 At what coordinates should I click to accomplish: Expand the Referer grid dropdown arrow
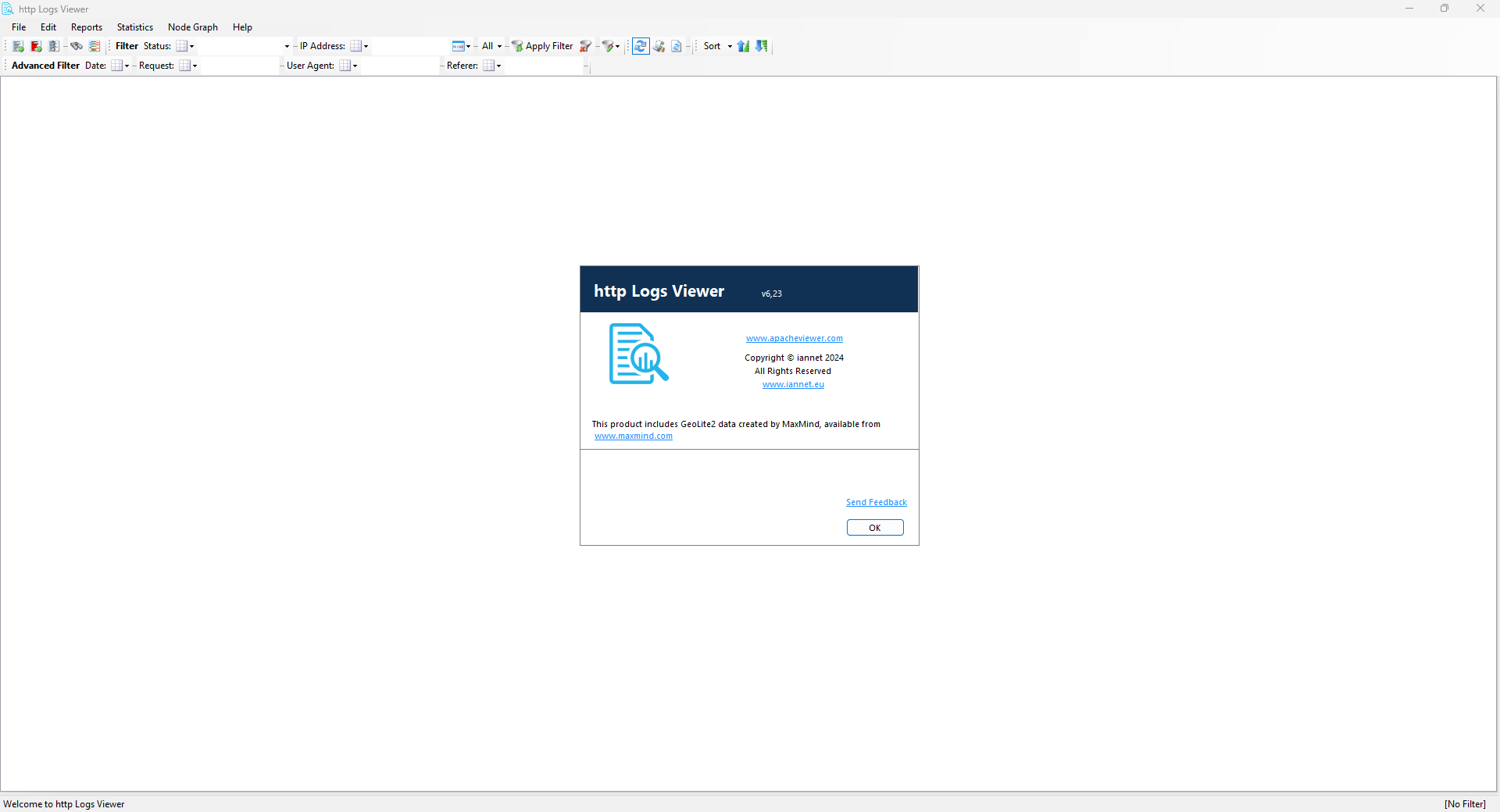coord(499,66)
